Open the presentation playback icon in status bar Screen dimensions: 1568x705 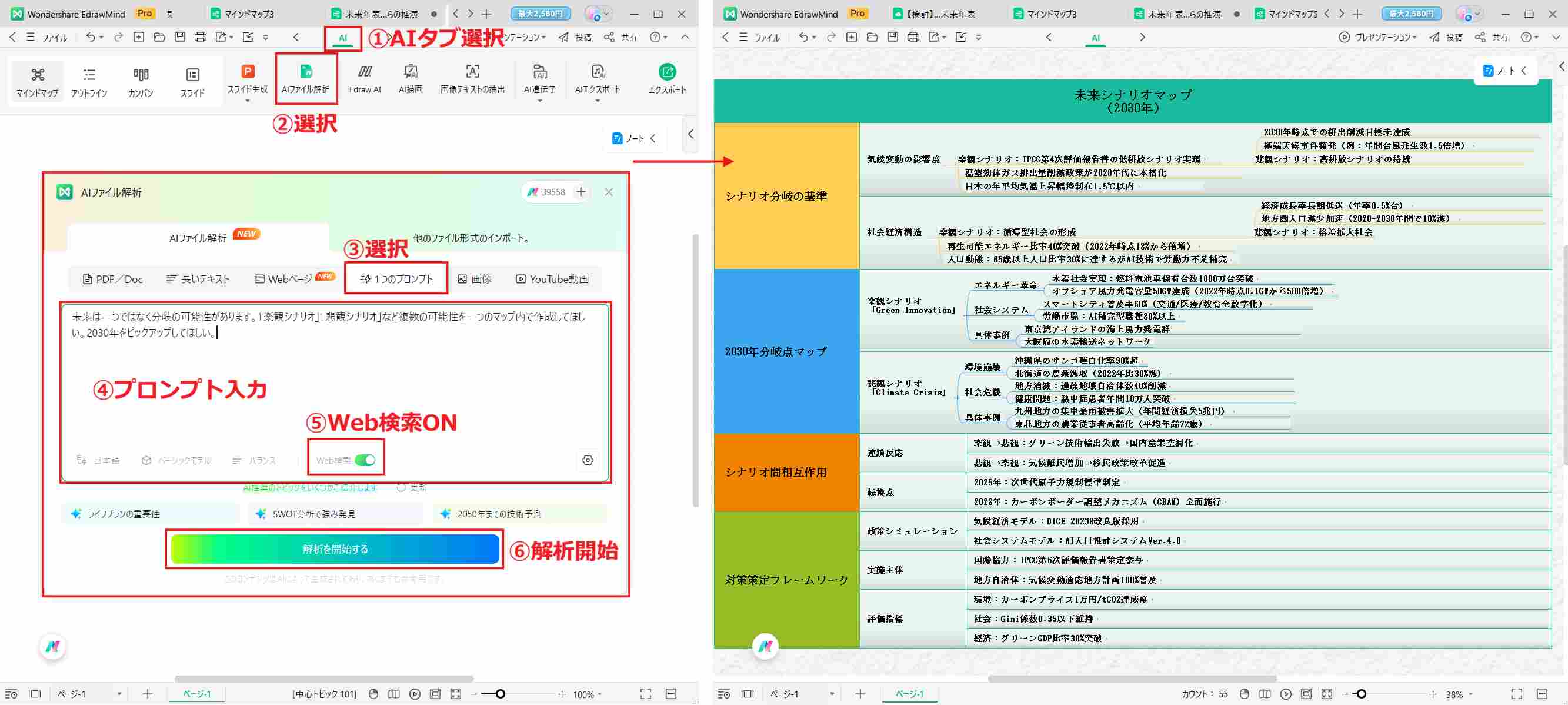(x=415, y=693)
